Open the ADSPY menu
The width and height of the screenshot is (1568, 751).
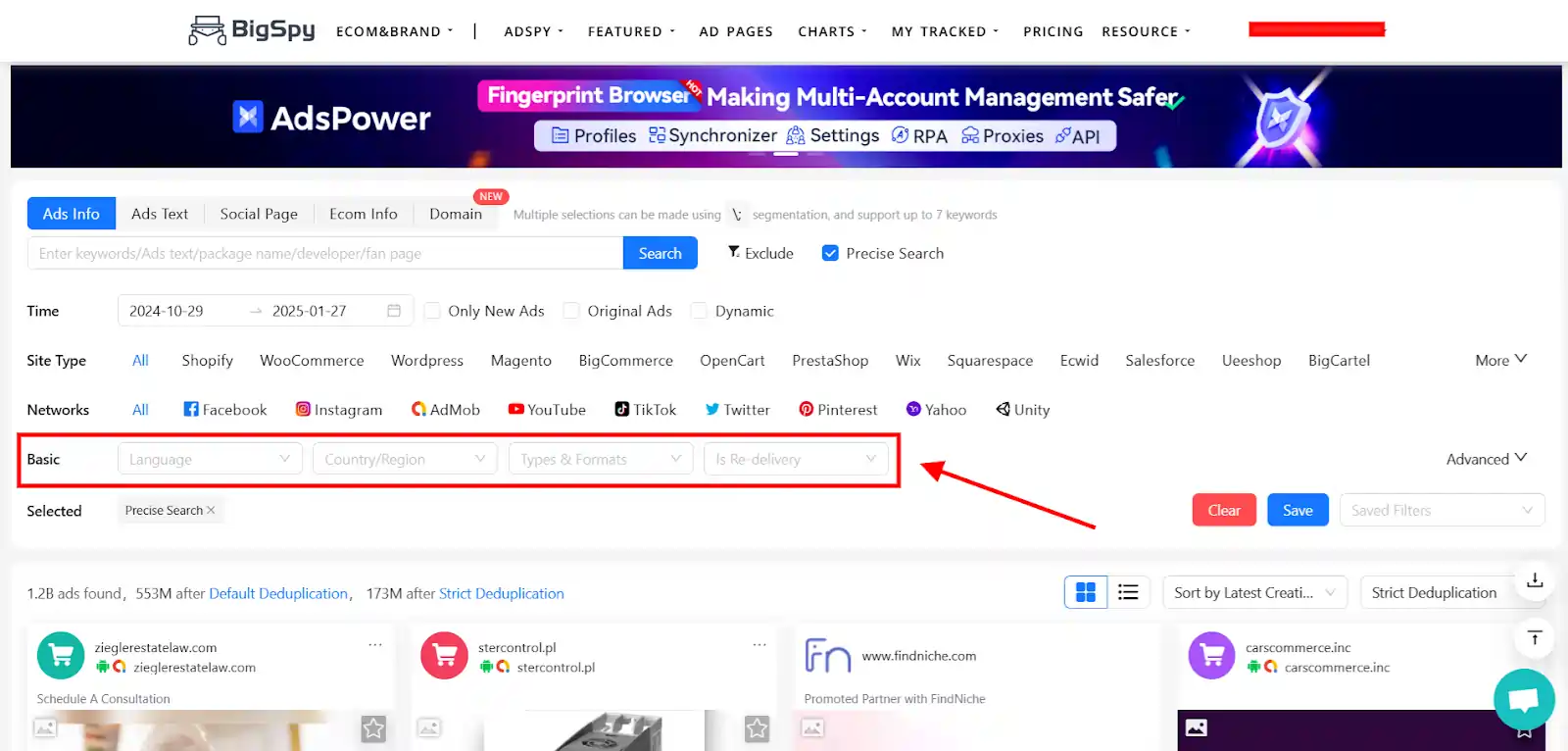point(534,31)
